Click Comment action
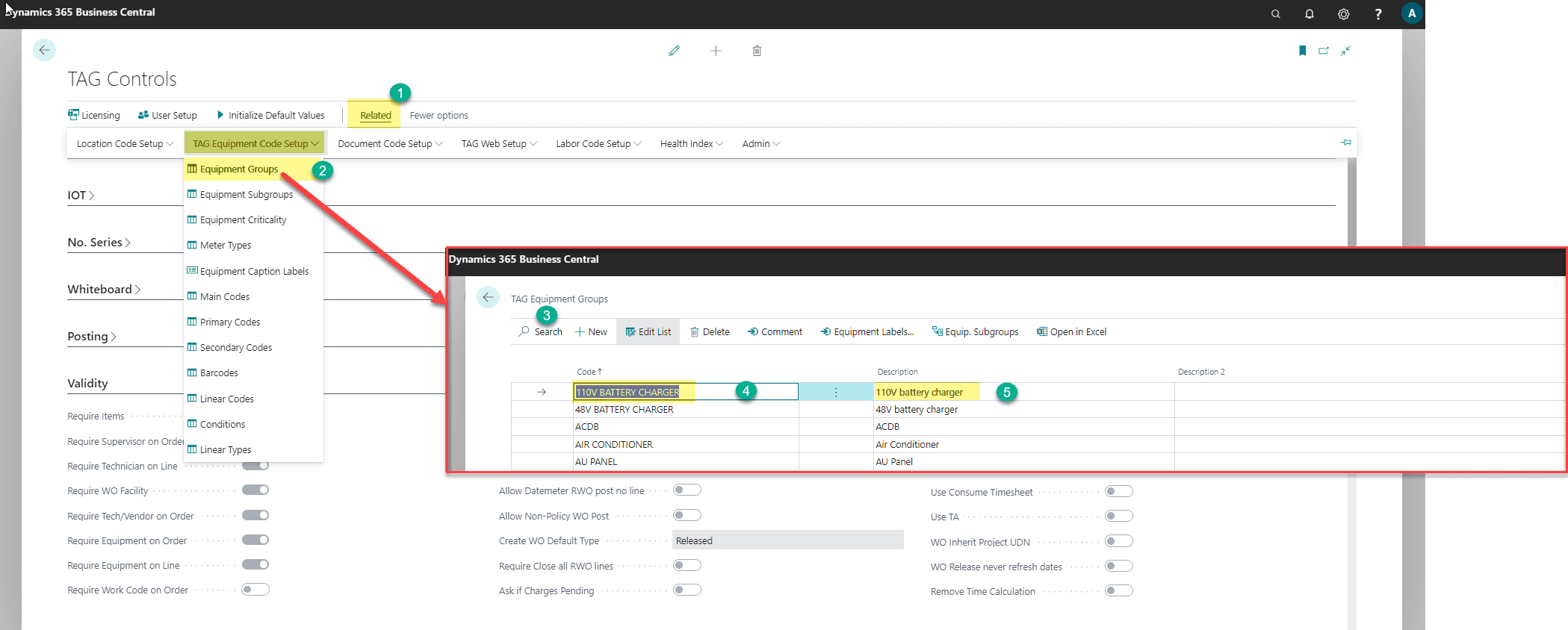The image size is (1568, 630). [x=775, y=331]
